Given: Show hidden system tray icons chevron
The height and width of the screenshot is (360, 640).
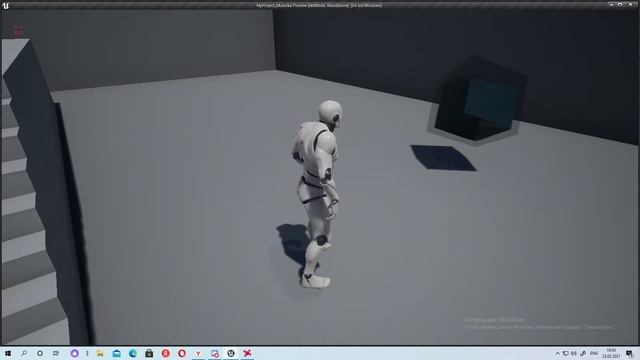Looking at the screenshot, I should coord(558,353).
